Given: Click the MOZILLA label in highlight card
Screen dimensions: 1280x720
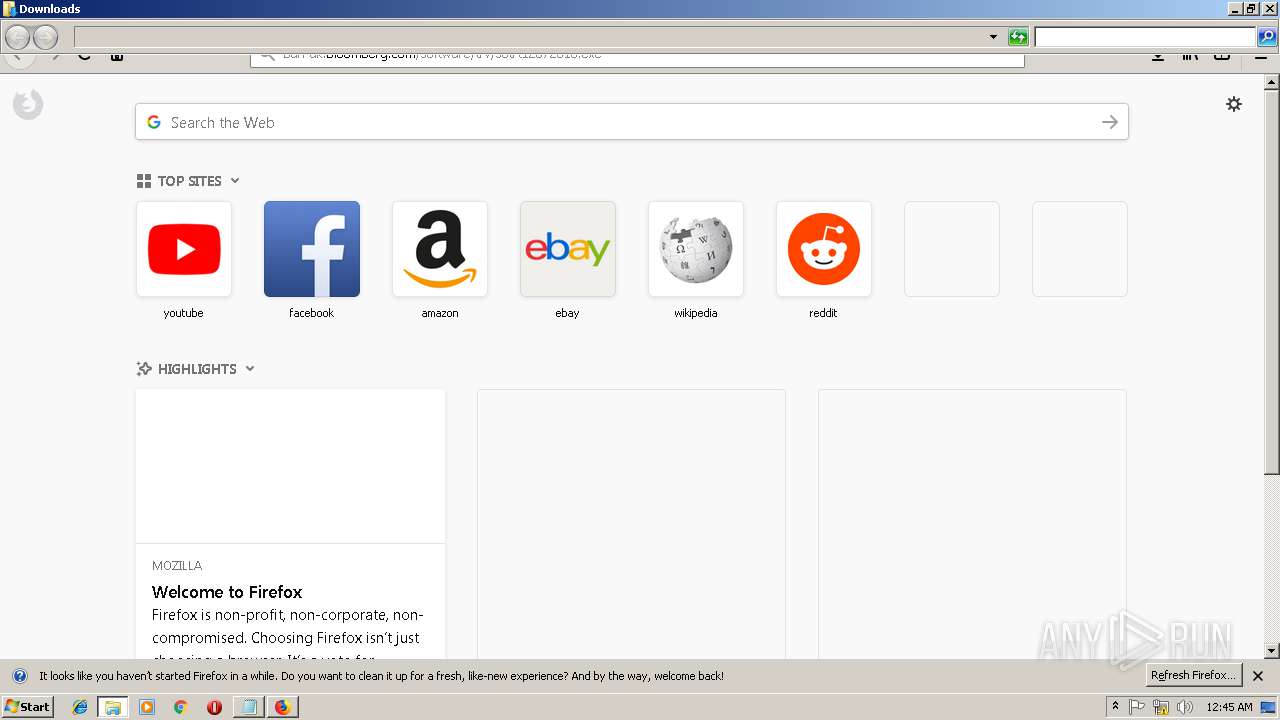Looking at the screenshot, I should [177, 566].
